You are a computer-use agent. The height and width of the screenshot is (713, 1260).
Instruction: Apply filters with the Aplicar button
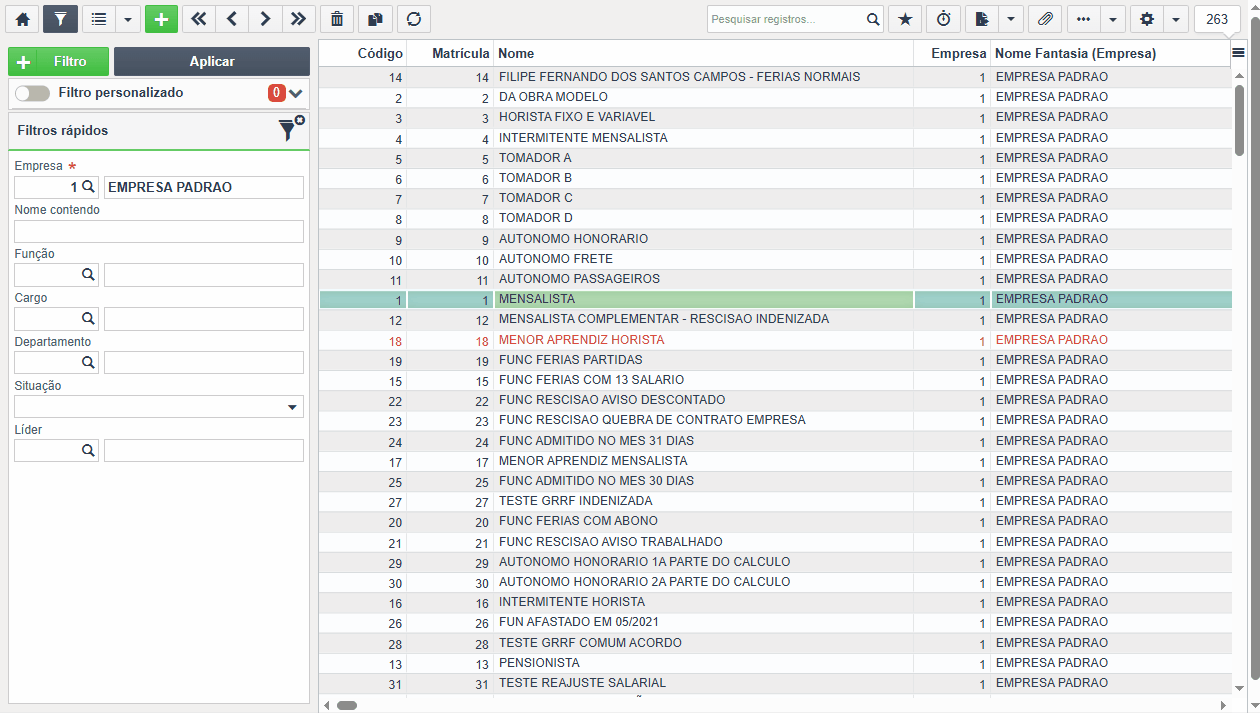point(212,61)
